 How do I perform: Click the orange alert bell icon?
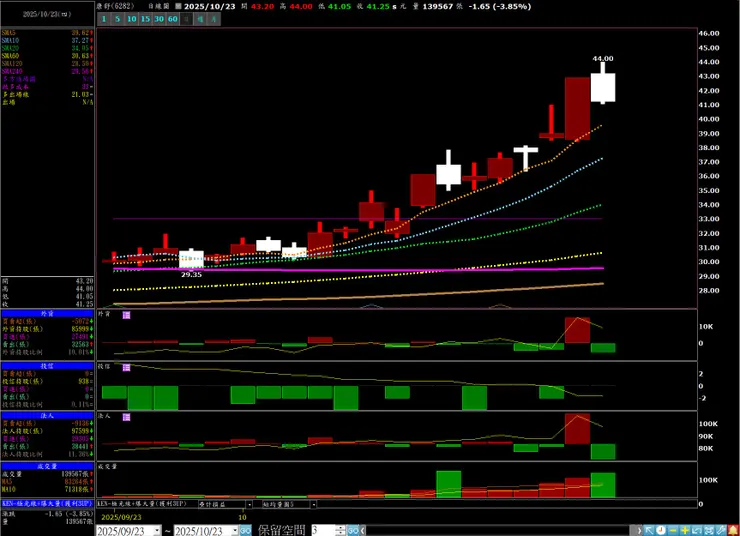click(733, 530)
